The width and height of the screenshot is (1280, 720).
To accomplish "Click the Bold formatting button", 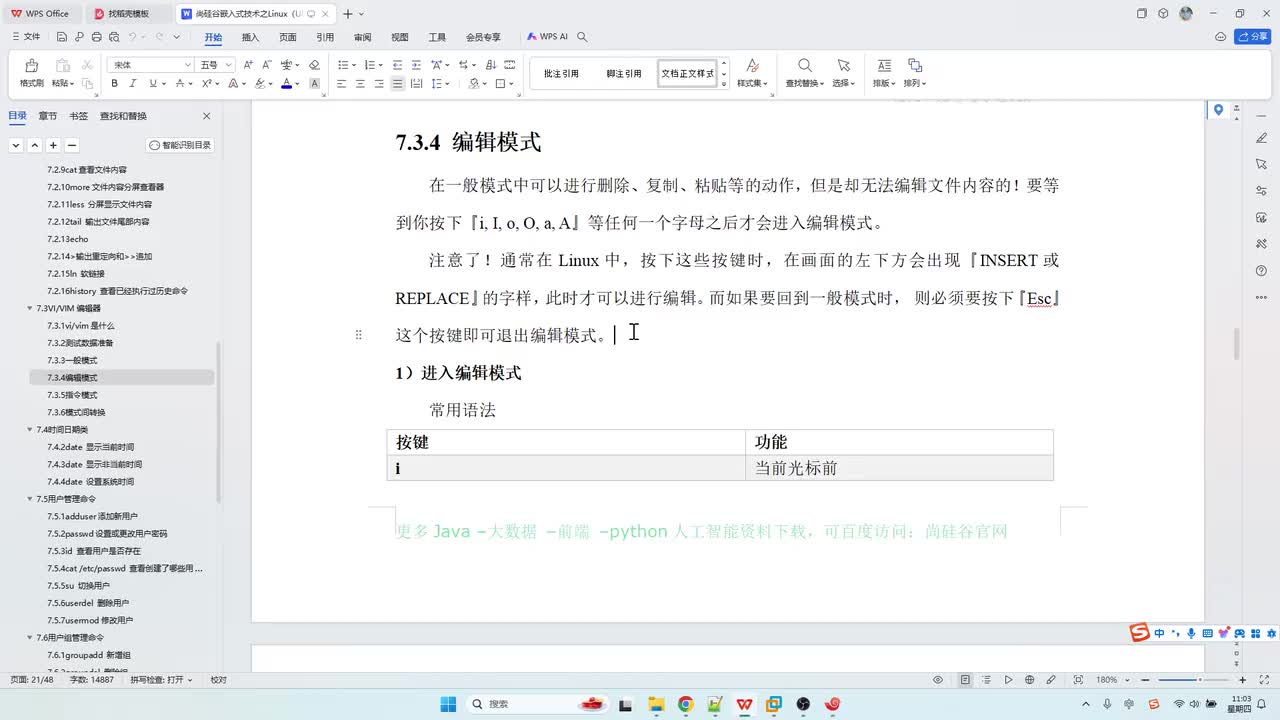I will [x=115, y=84].
